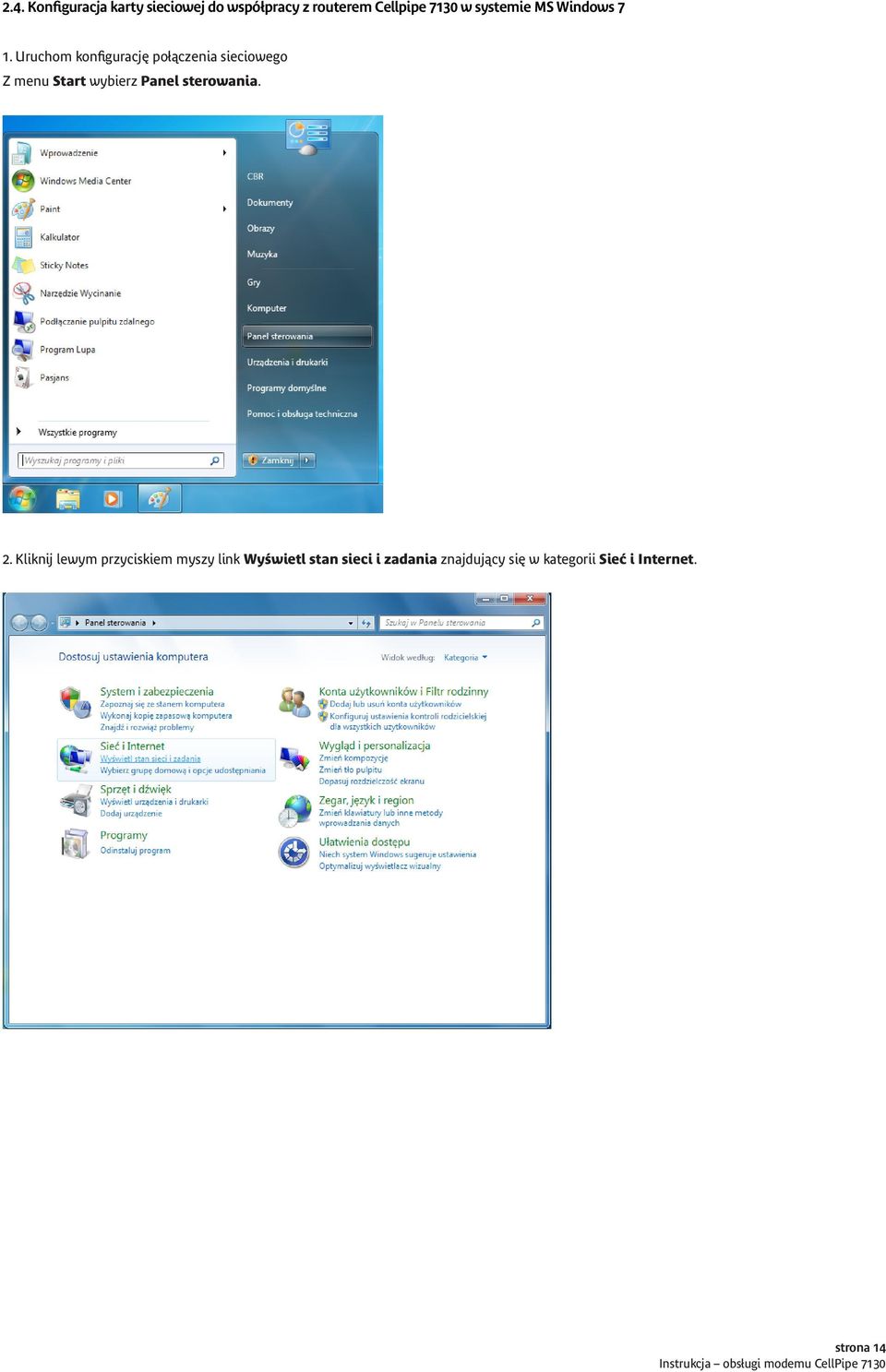The height and width of the screenshot is (1372, 886).
Task: Click Optymalizuj wyświetlacz wizualny link
Action: pos(379,866)
